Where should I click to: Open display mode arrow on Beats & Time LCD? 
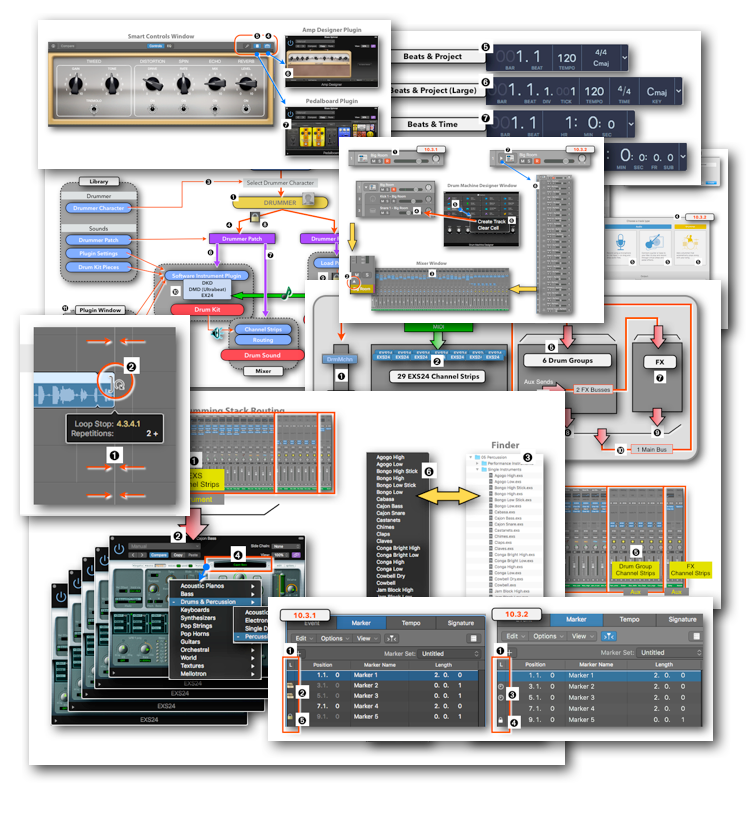pyautogui.click(x=631, y=124)
